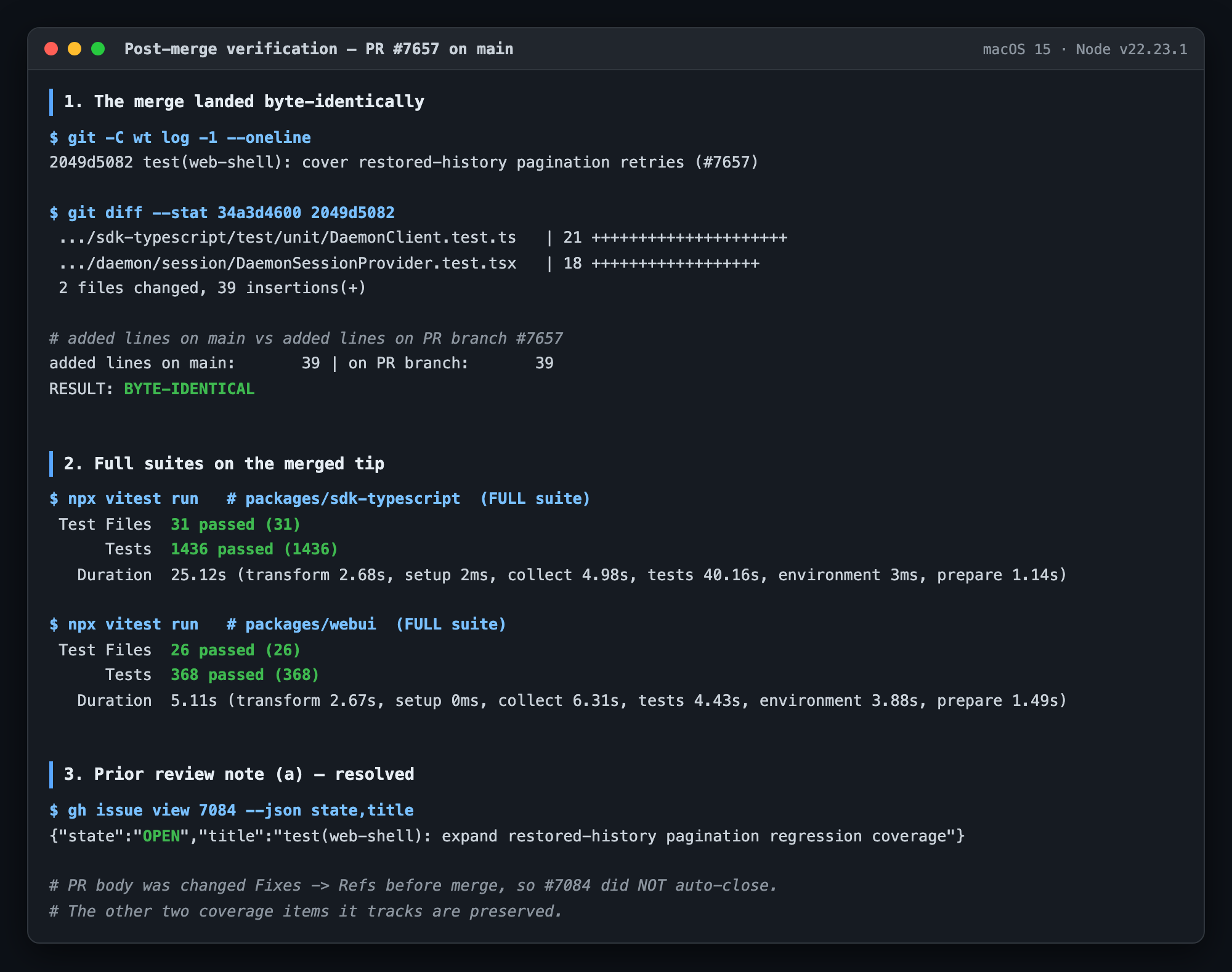Click the window title 'Post-merge verification — PR #7657 on main'
Screen dimensions: 1232x972
tap(318, 49)
